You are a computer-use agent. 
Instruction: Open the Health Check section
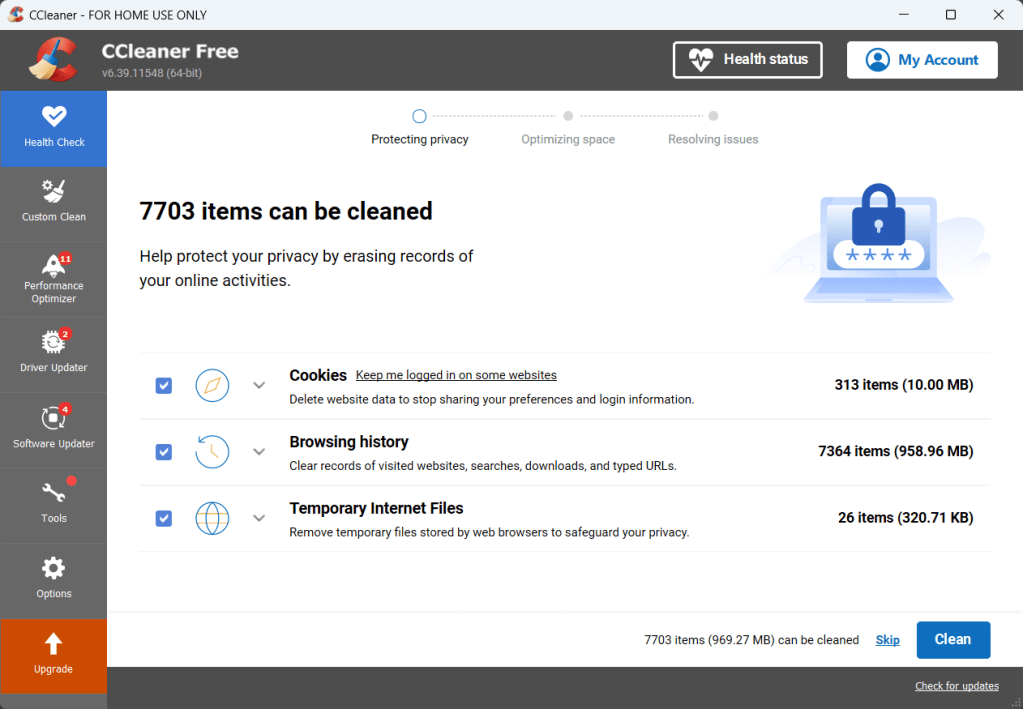54,128
